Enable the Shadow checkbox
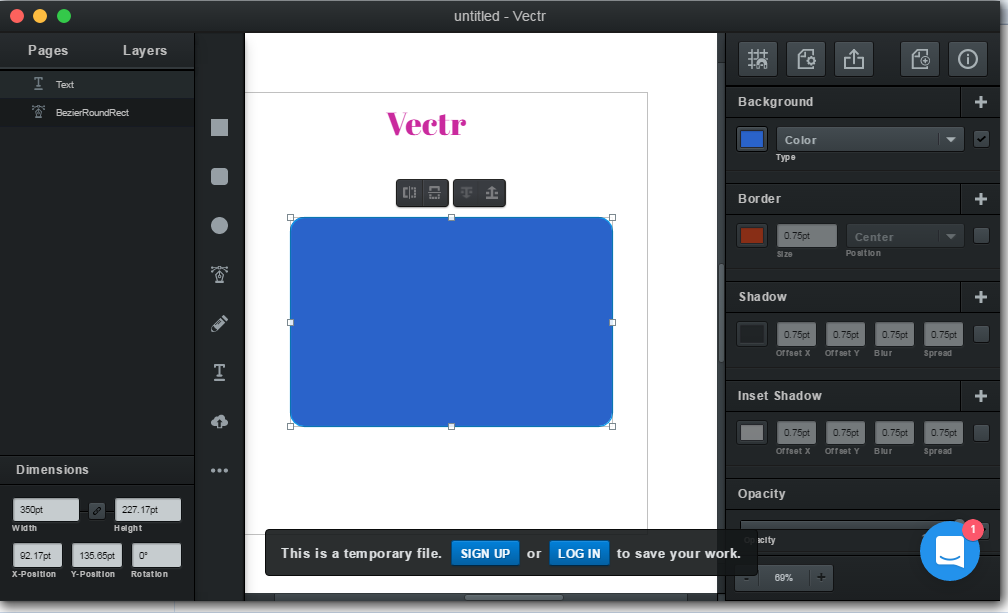This screenshot has height=613, width=1008. [x=981, y=334]
